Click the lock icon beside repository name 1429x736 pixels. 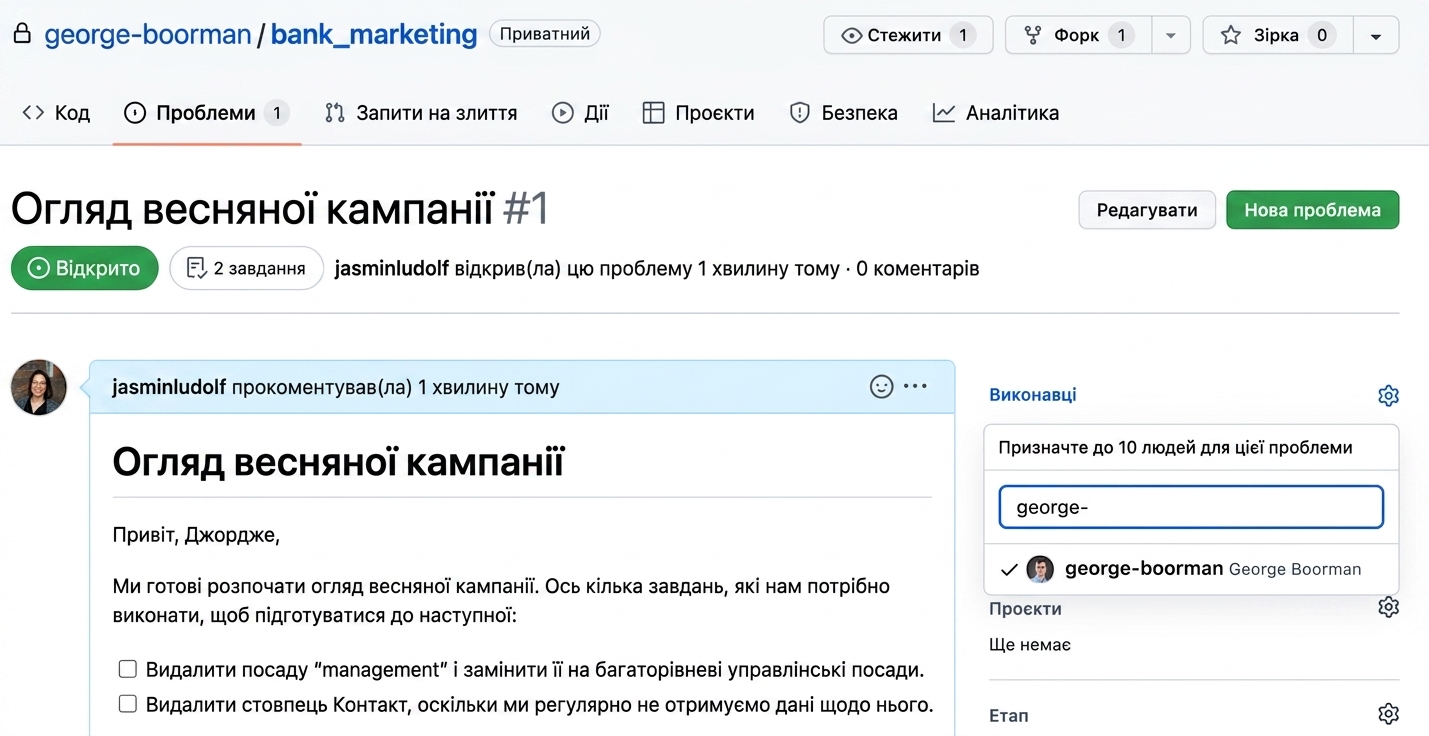tap(22, 35)
